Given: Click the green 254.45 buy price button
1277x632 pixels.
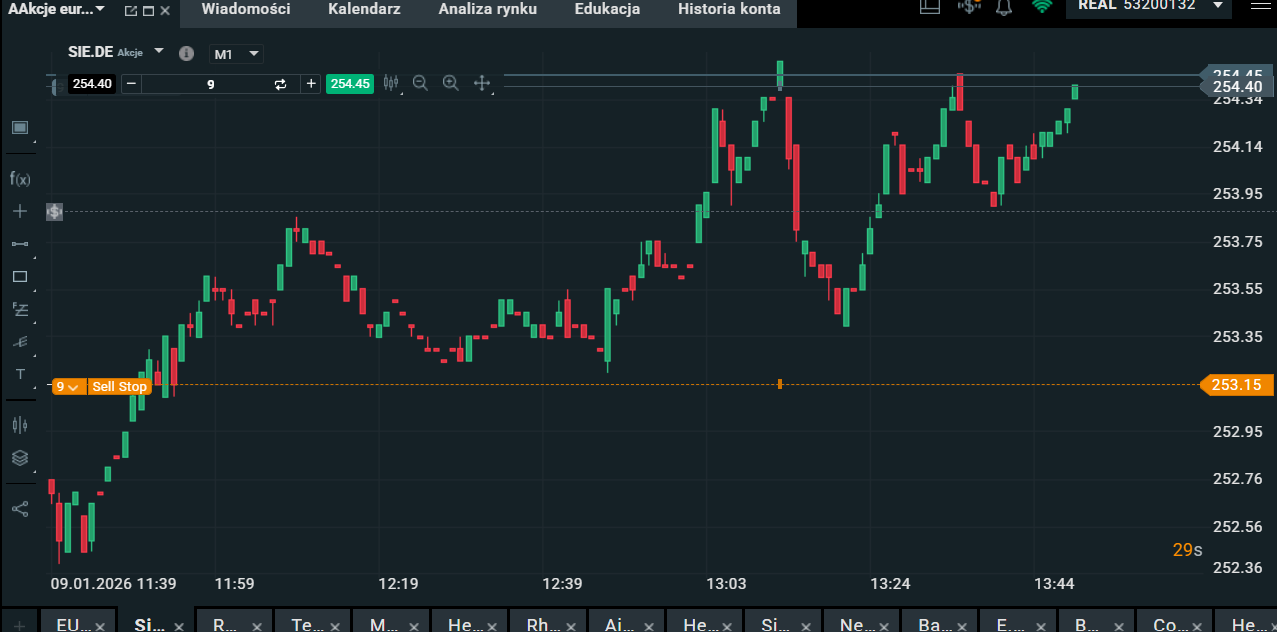Looking at the screenshot, I should 350,84.
